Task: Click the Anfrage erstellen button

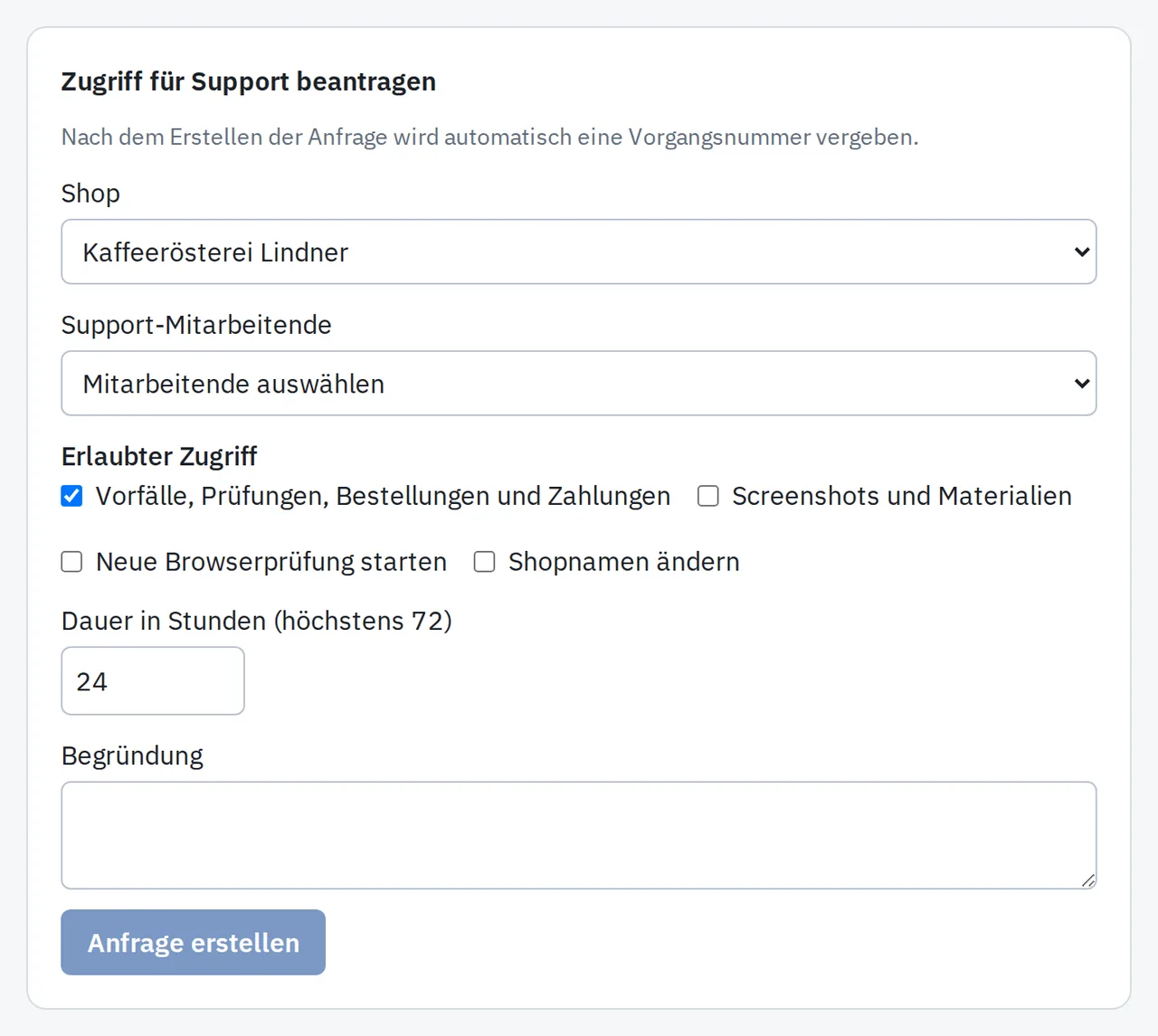Action: tap(194, 942)
